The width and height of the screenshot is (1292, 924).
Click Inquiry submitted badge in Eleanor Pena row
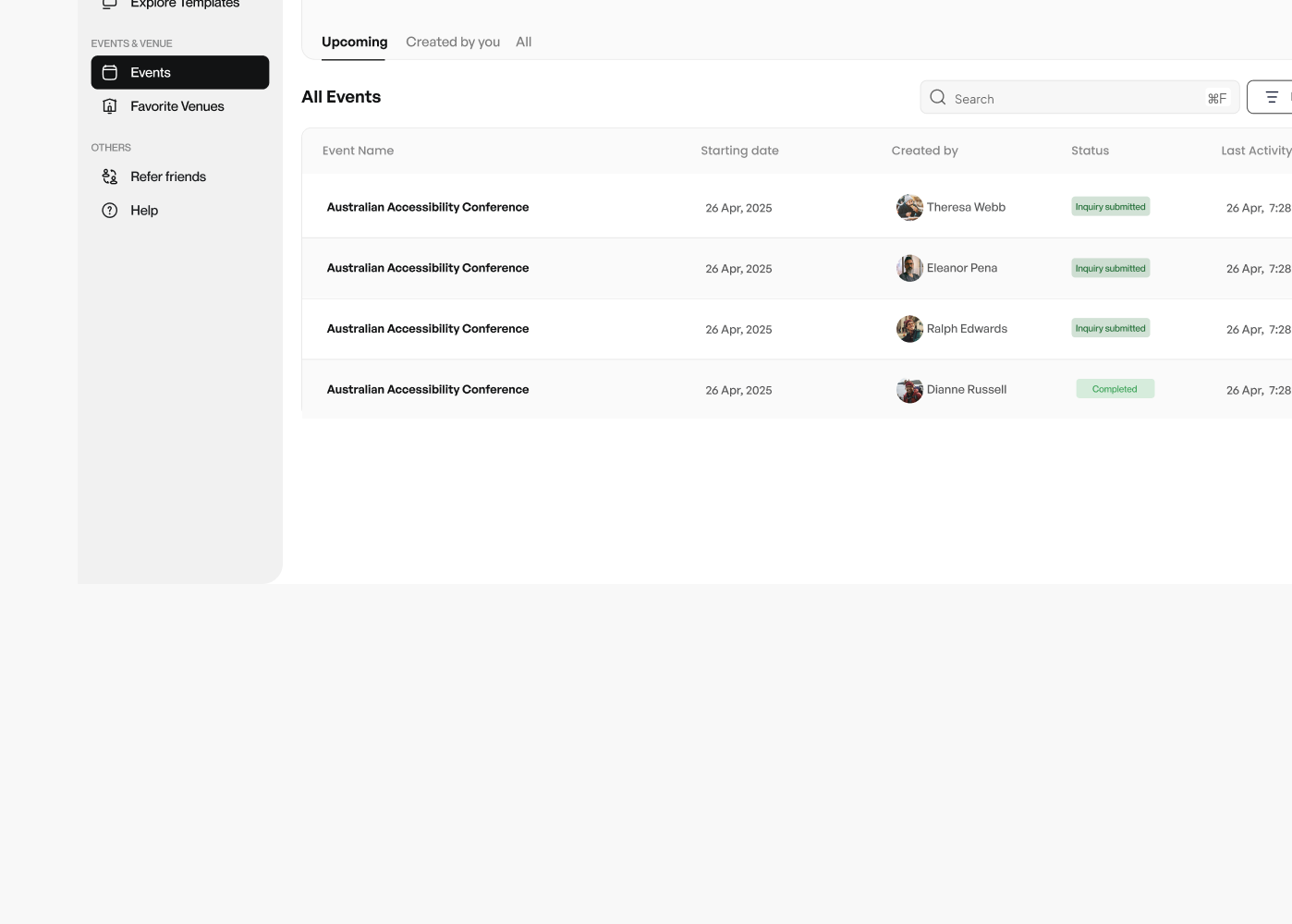(x=1110, y=268)
